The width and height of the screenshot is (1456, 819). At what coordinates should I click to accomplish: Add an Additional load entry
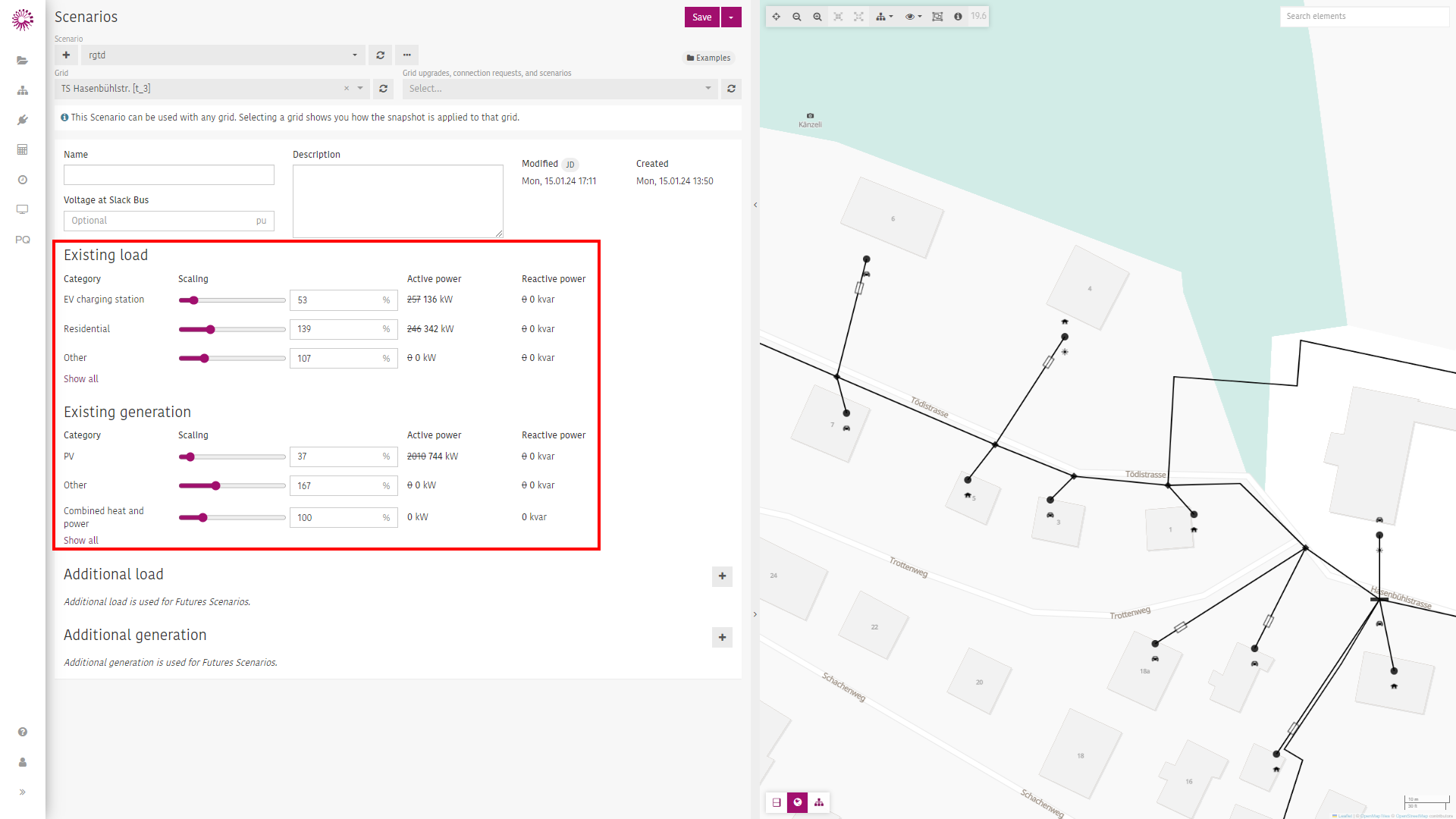[x=722, y=576]
